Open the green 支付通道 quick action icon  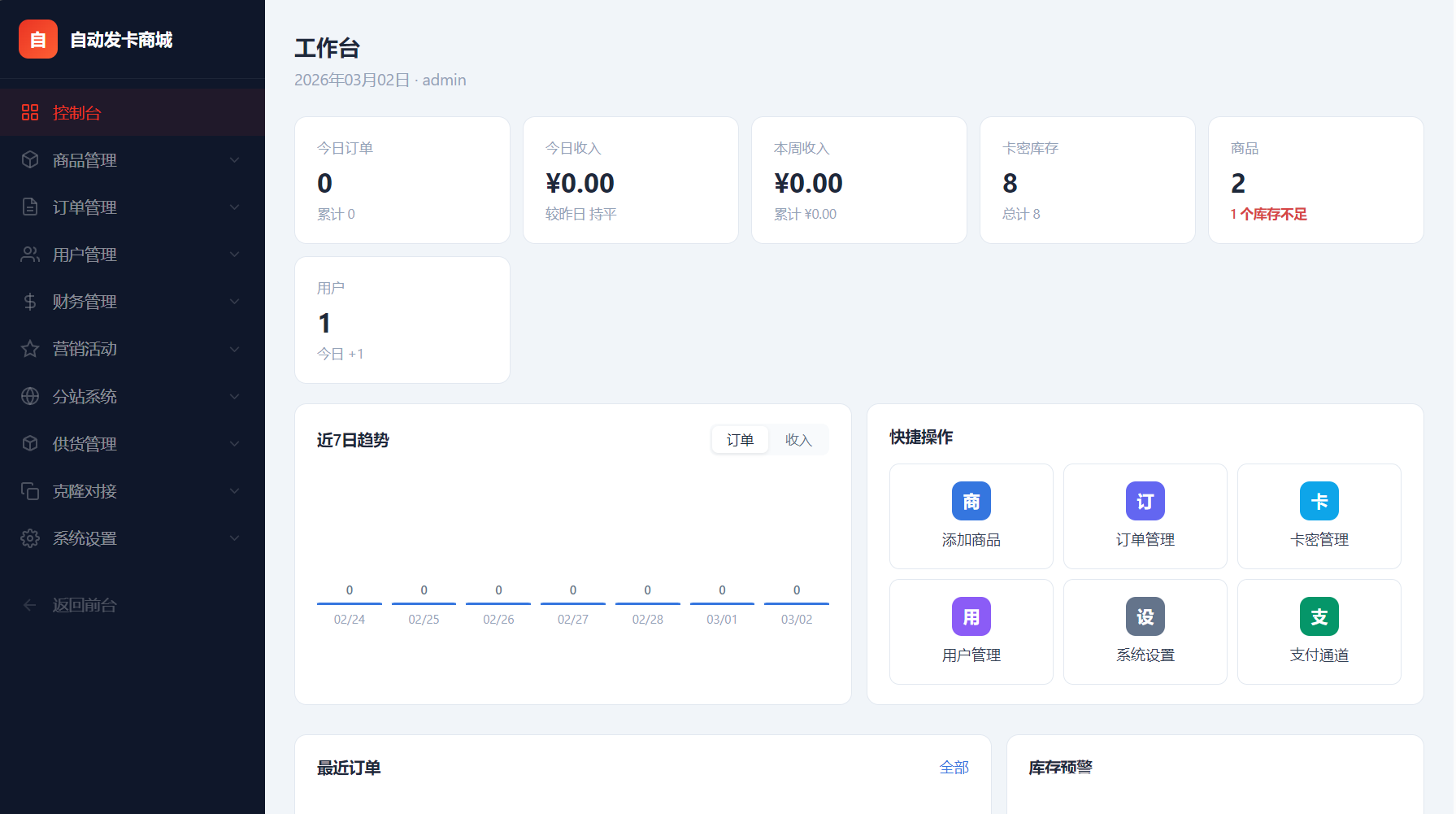click(1319, 616)
